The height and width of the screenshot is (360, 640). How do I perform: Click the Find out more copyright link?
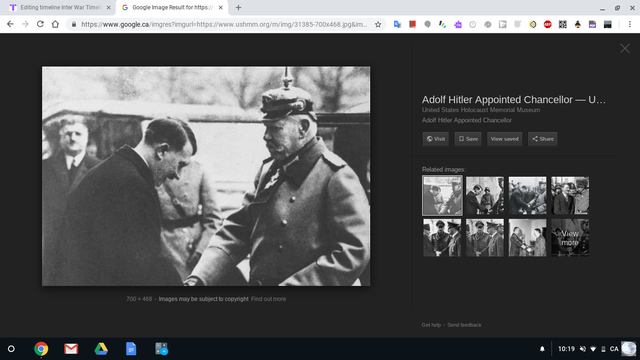[x=268, y=299]
